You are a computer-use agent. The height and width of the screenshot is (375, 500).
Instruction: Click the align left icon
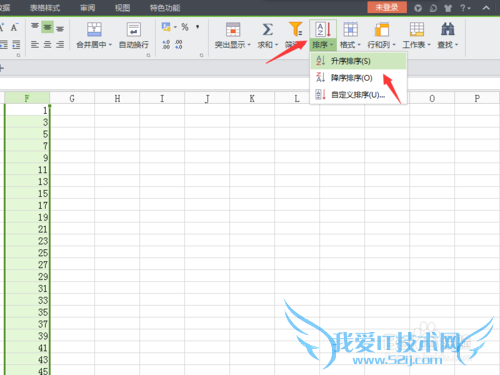tap(35, 44)
